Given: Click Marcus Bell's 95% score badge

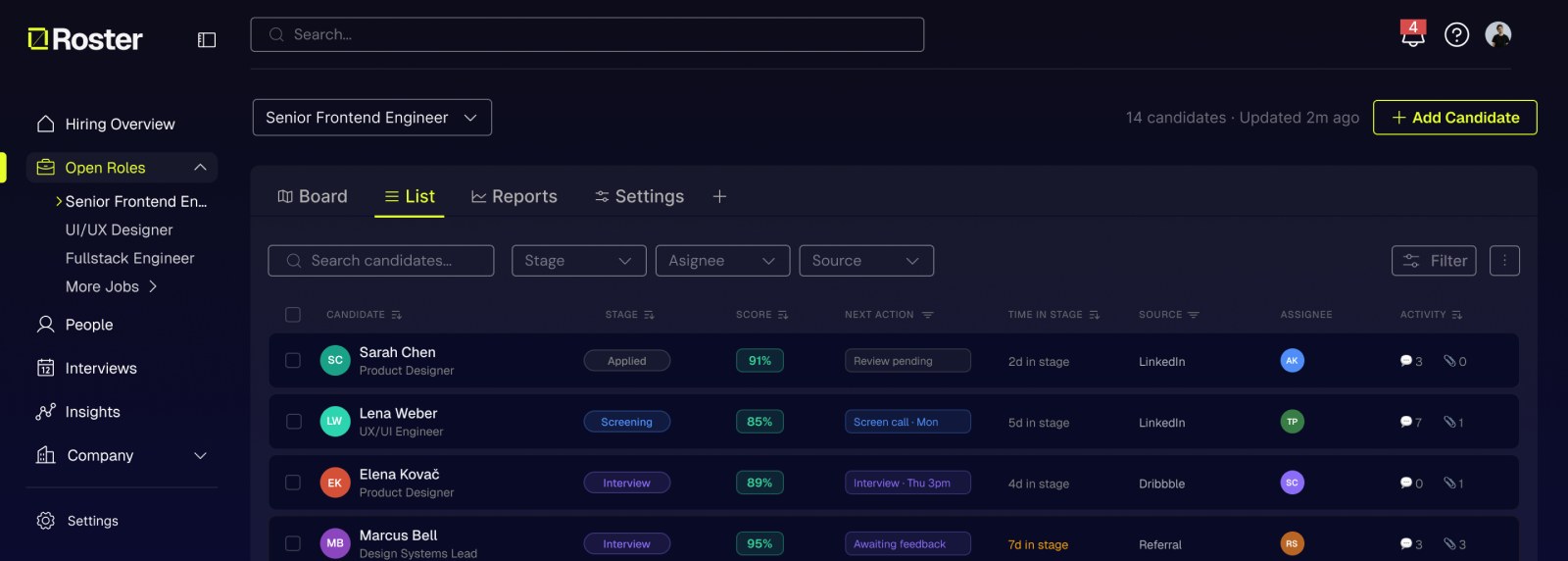Looking at the screenshot, I should pos(759,543).
